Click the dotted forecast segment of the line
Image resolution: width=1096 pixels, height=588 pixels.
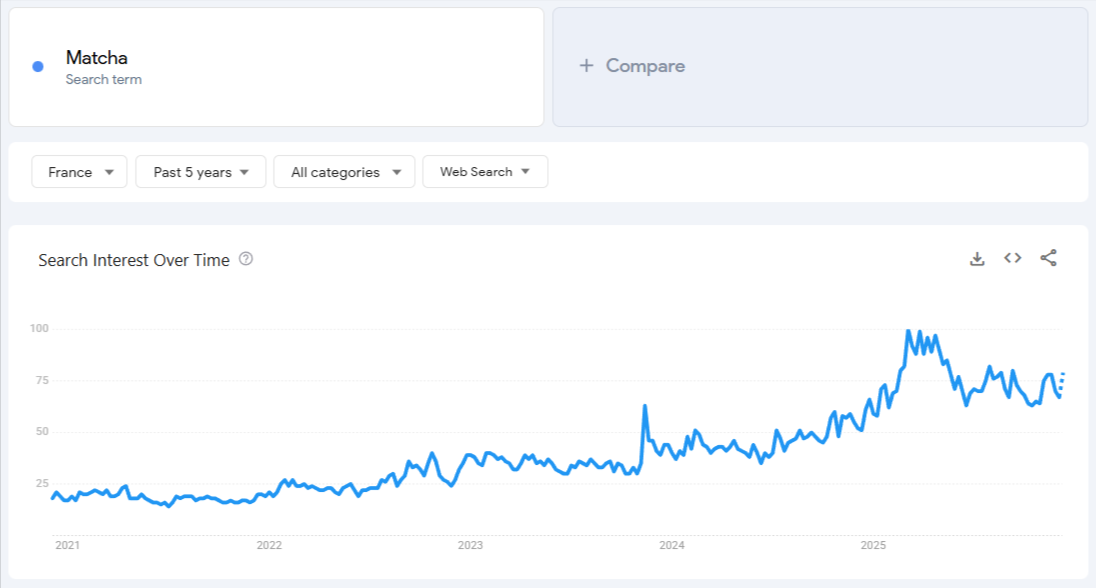(1062, 380)
